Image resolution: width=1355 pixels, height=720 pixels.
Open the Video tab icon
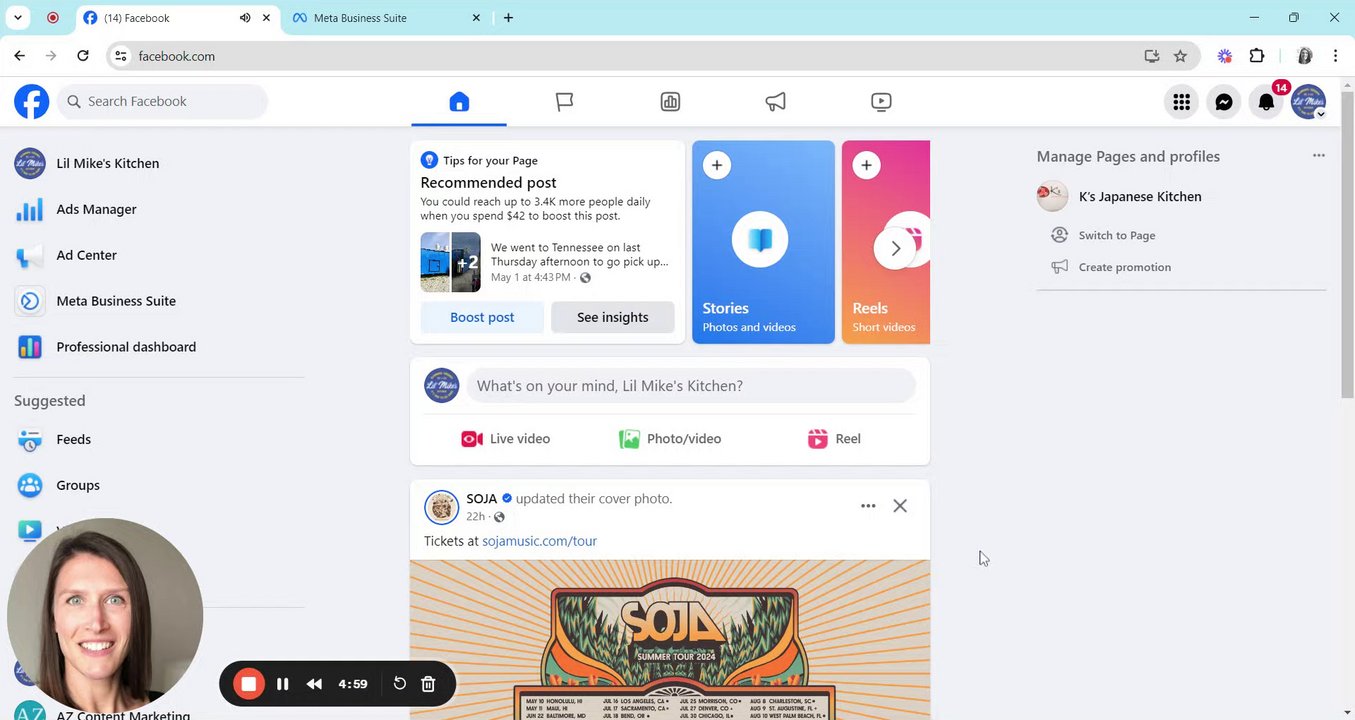(x=881, y=101)
